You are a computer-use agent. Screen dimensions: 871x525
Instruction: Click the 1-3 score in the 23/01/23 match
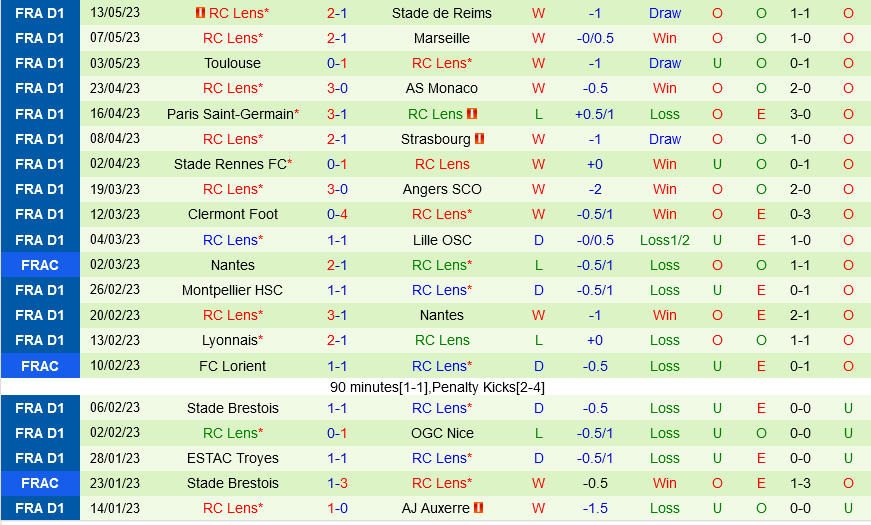pos(337,483)
